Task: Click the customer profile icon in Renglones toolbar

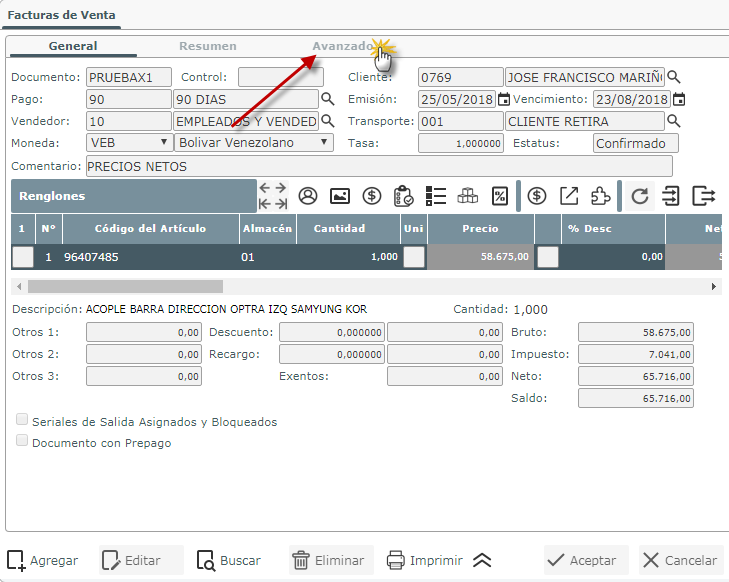Action: 308,196
